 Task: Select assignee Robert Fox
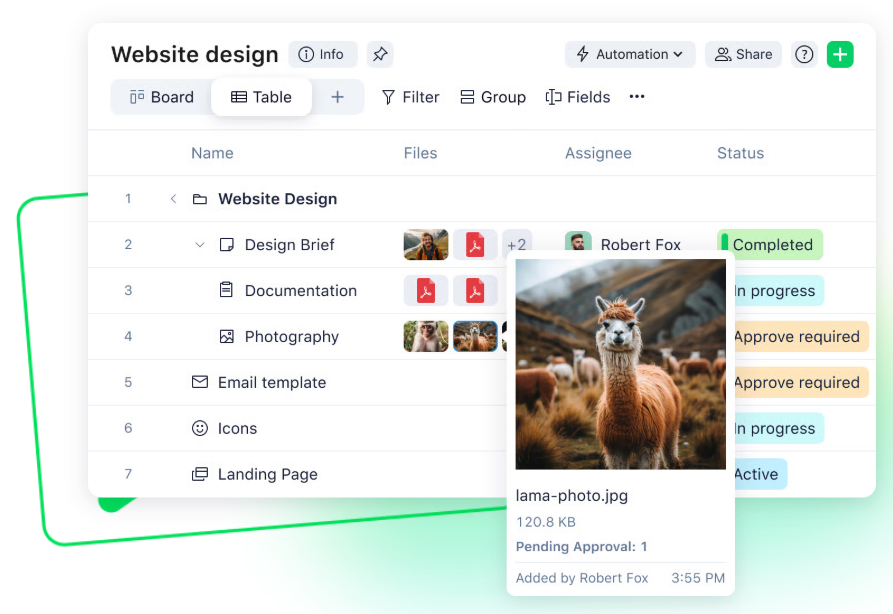[641, 243]
